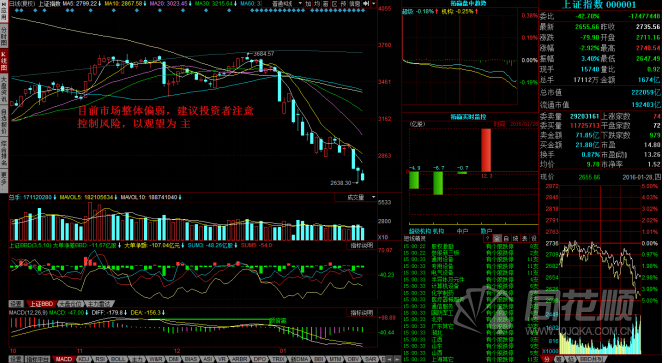Click the 均 moving-average toolbar button
The image size is (664, 363).
[317, 3]
